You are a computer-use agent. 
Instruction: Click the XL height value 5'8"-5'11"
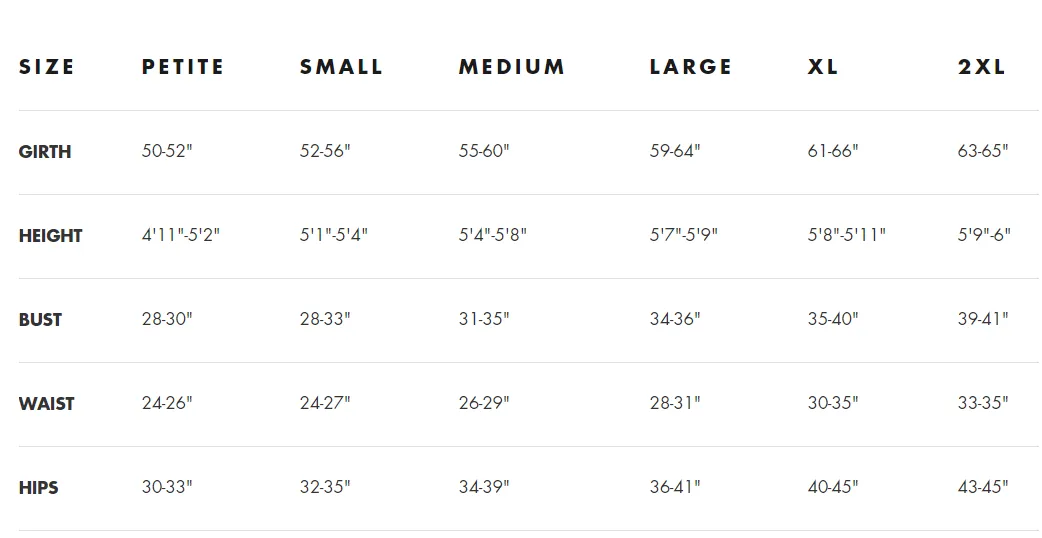click(x=847, y=234)
